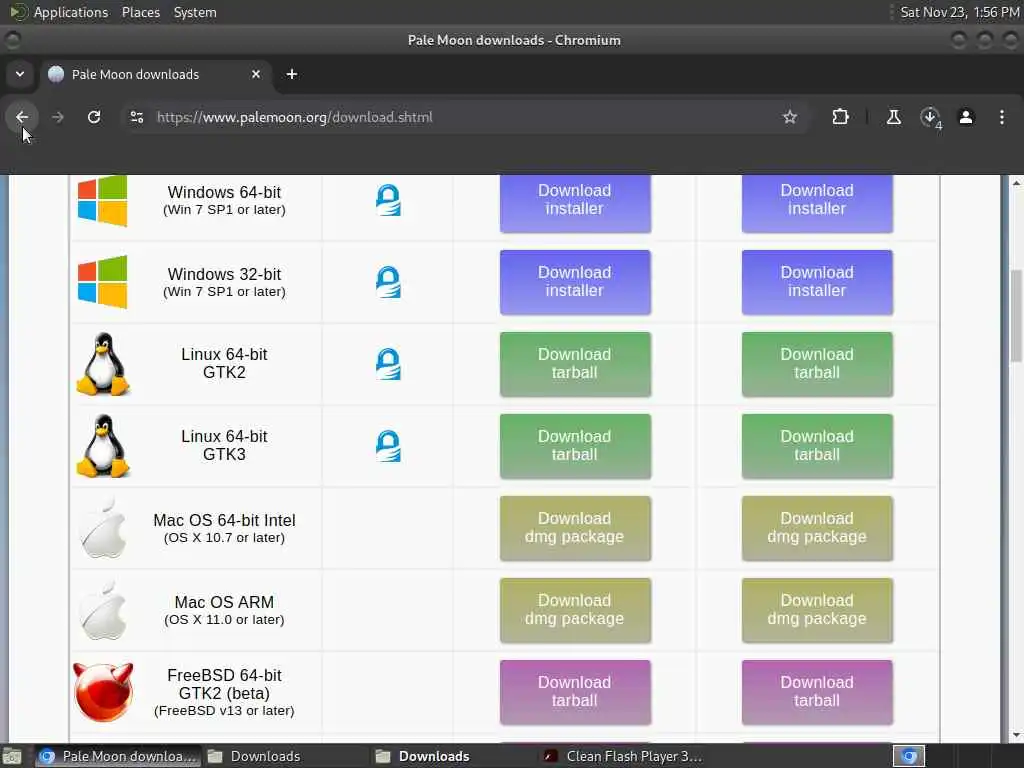Click the Windows logo in Windows 32-bit row

(x=103, y=282)
